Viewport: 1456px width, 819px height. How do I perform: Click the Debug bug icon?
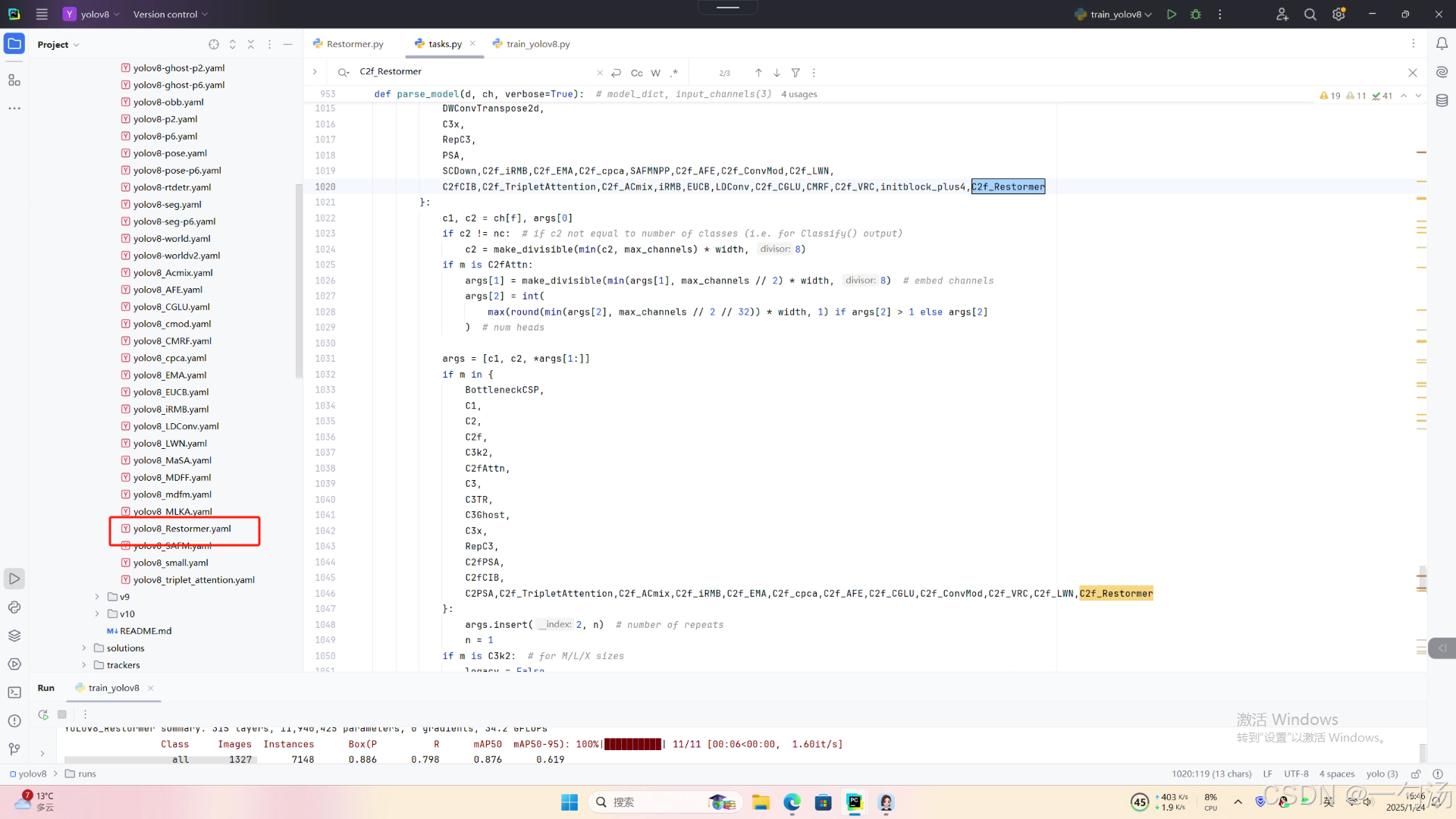click(x=1196, y=14)
